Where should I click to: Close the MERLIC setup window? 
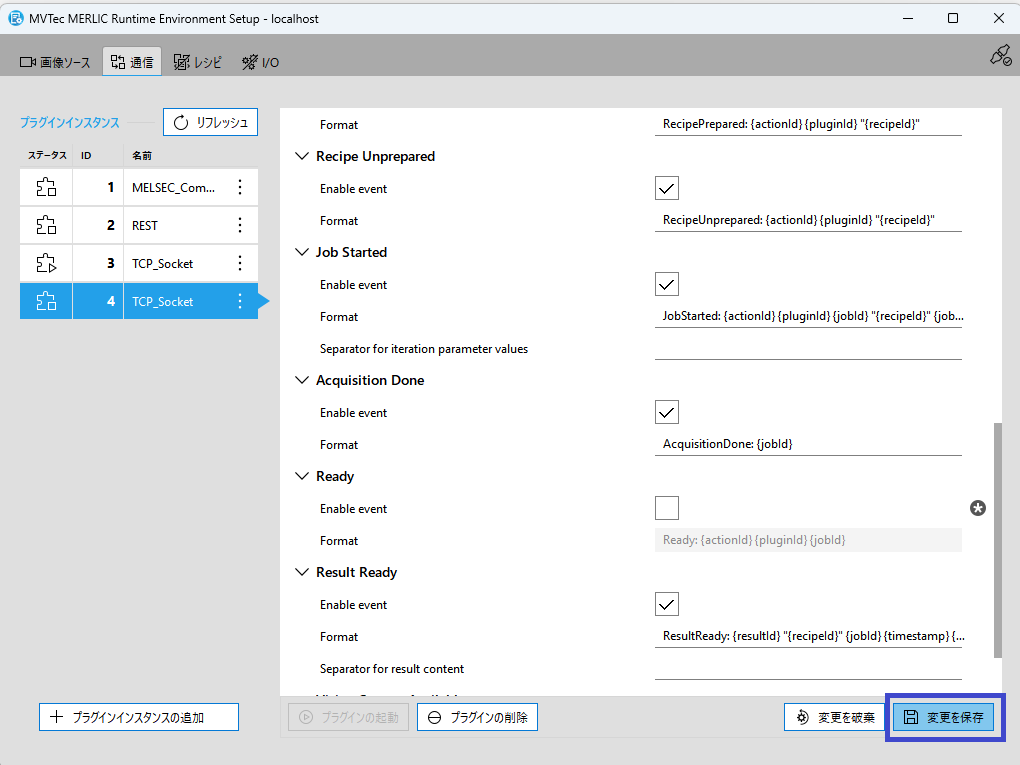coord(999,18)
